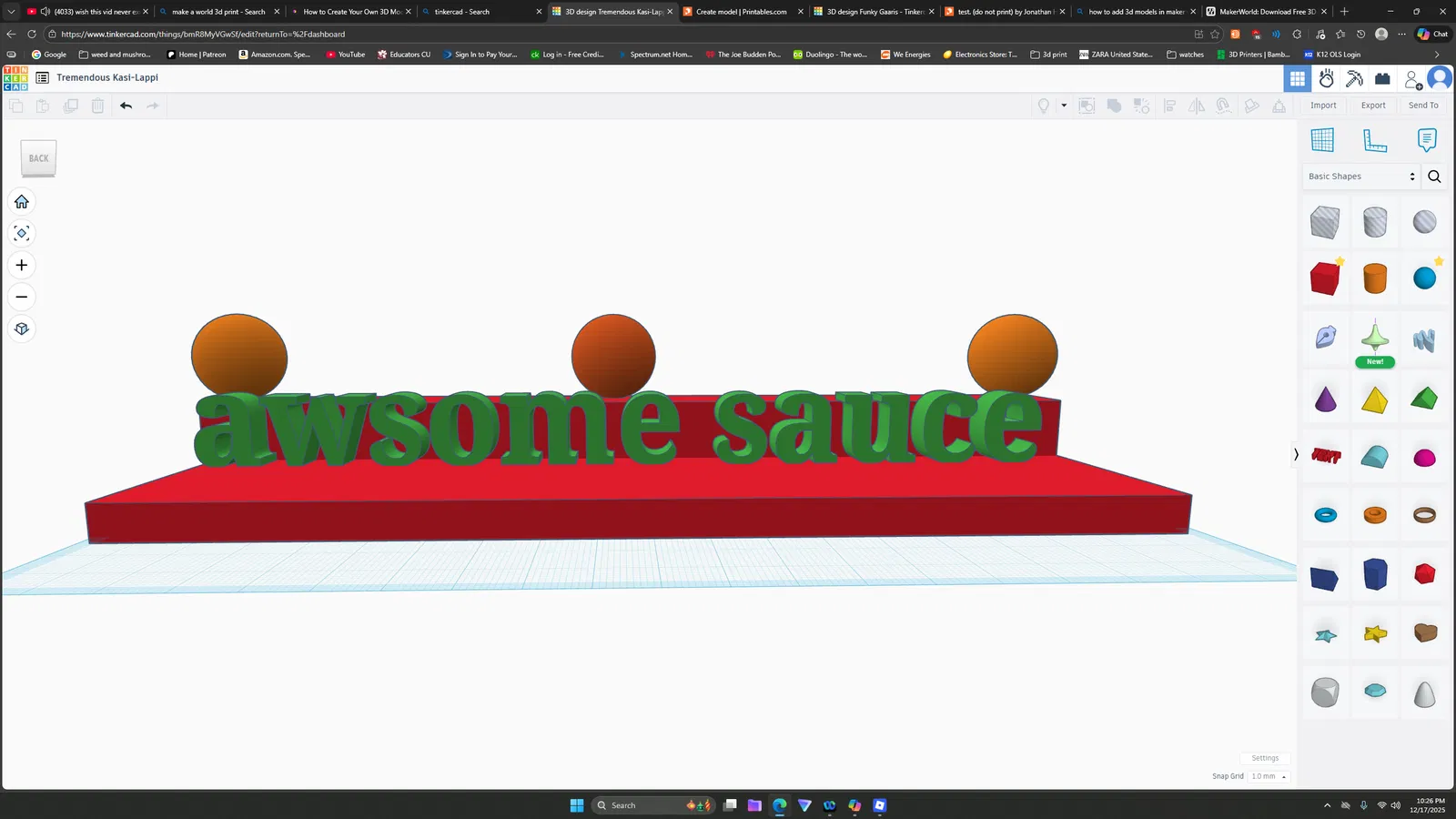This screenshot has height=819, width=1456.
Task: Click the Cruise magnet tool icon
Action: pos(1224,106)
